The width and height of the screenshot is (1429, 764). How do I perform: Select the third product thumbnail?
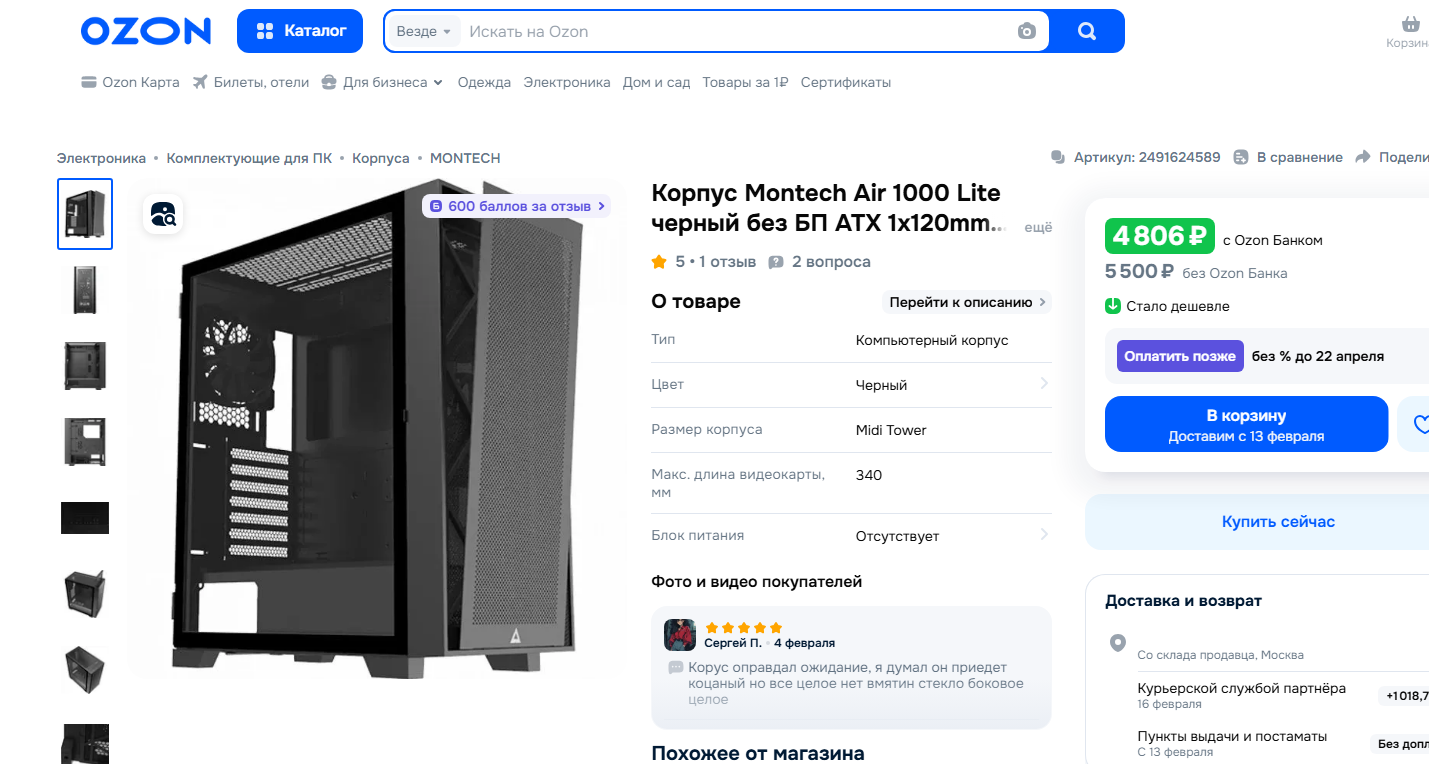point(85,366)
